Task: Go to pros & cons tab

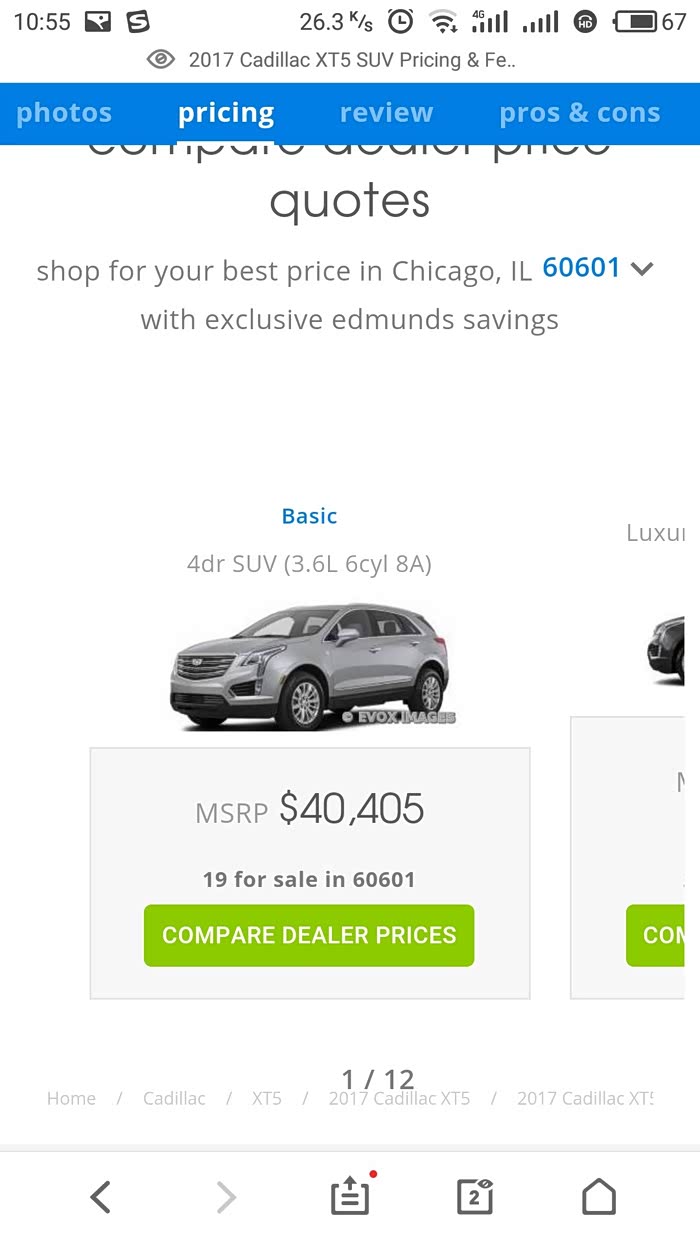Action: click(x=579, y=113)
